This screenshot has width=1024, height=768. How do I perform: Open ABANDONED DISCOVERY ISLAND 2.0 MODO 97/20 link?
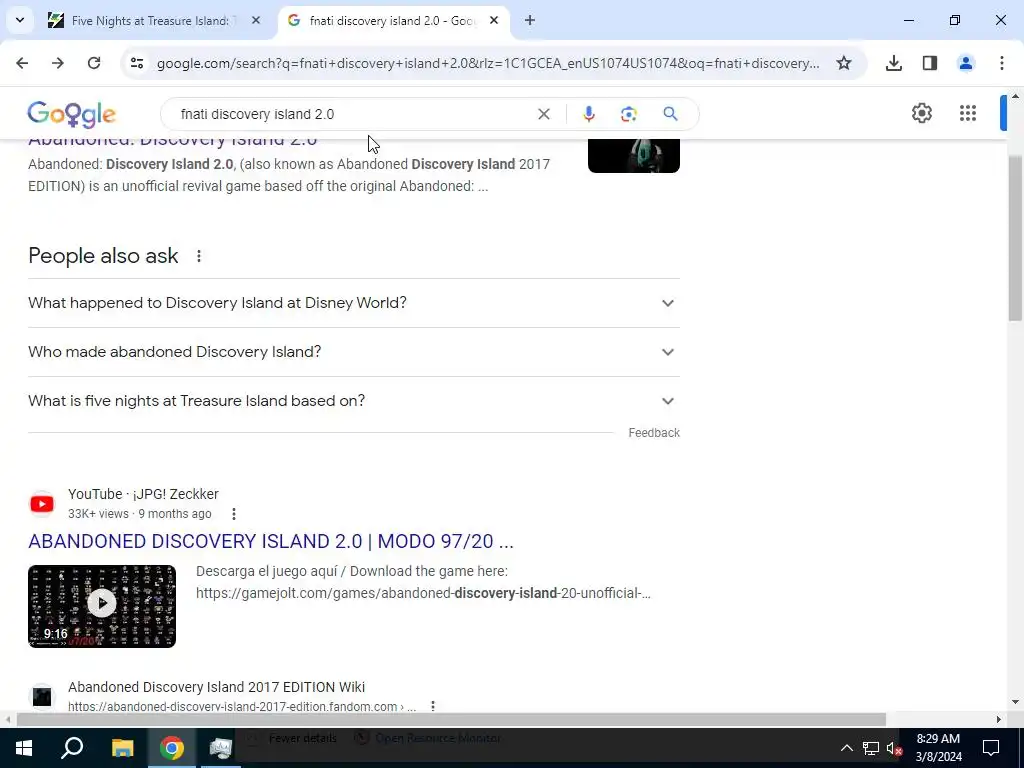click(270, 541)
